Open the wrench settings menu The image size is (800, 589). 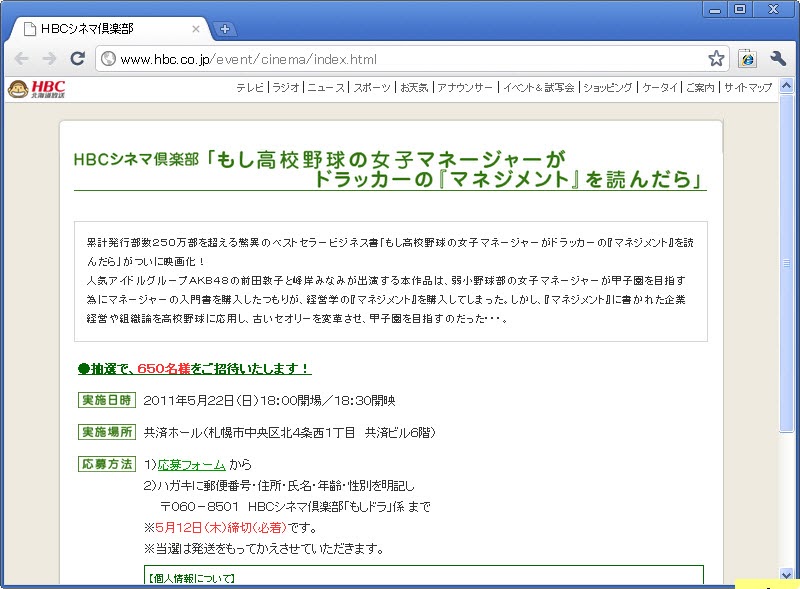coord(778,59)
